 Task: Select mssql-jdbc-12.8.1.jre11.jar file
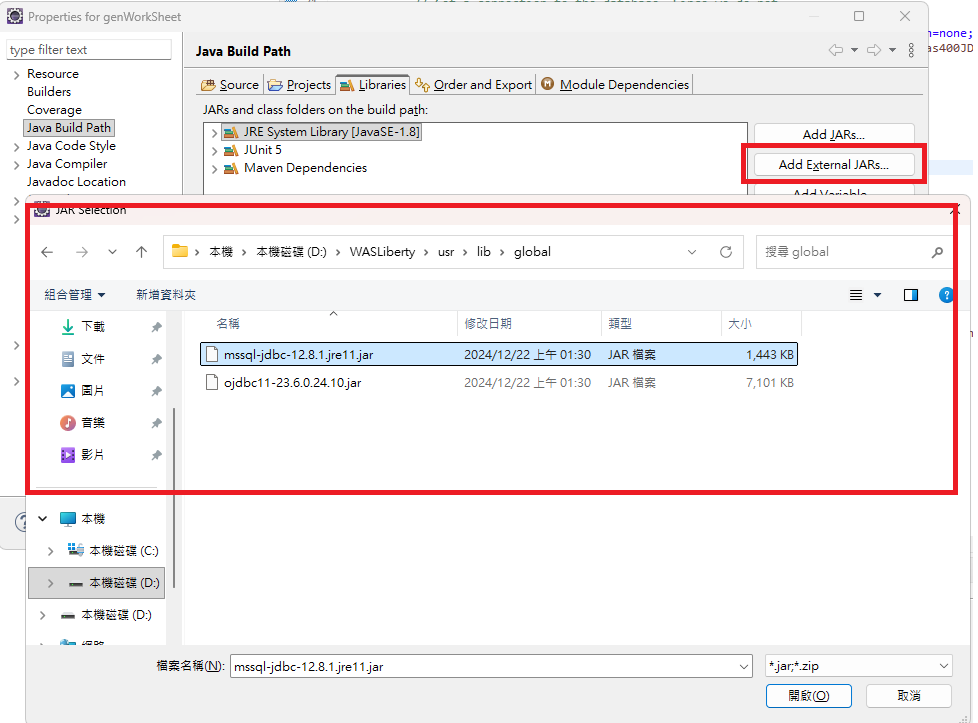pyautogui.click(x=499, y=354)
